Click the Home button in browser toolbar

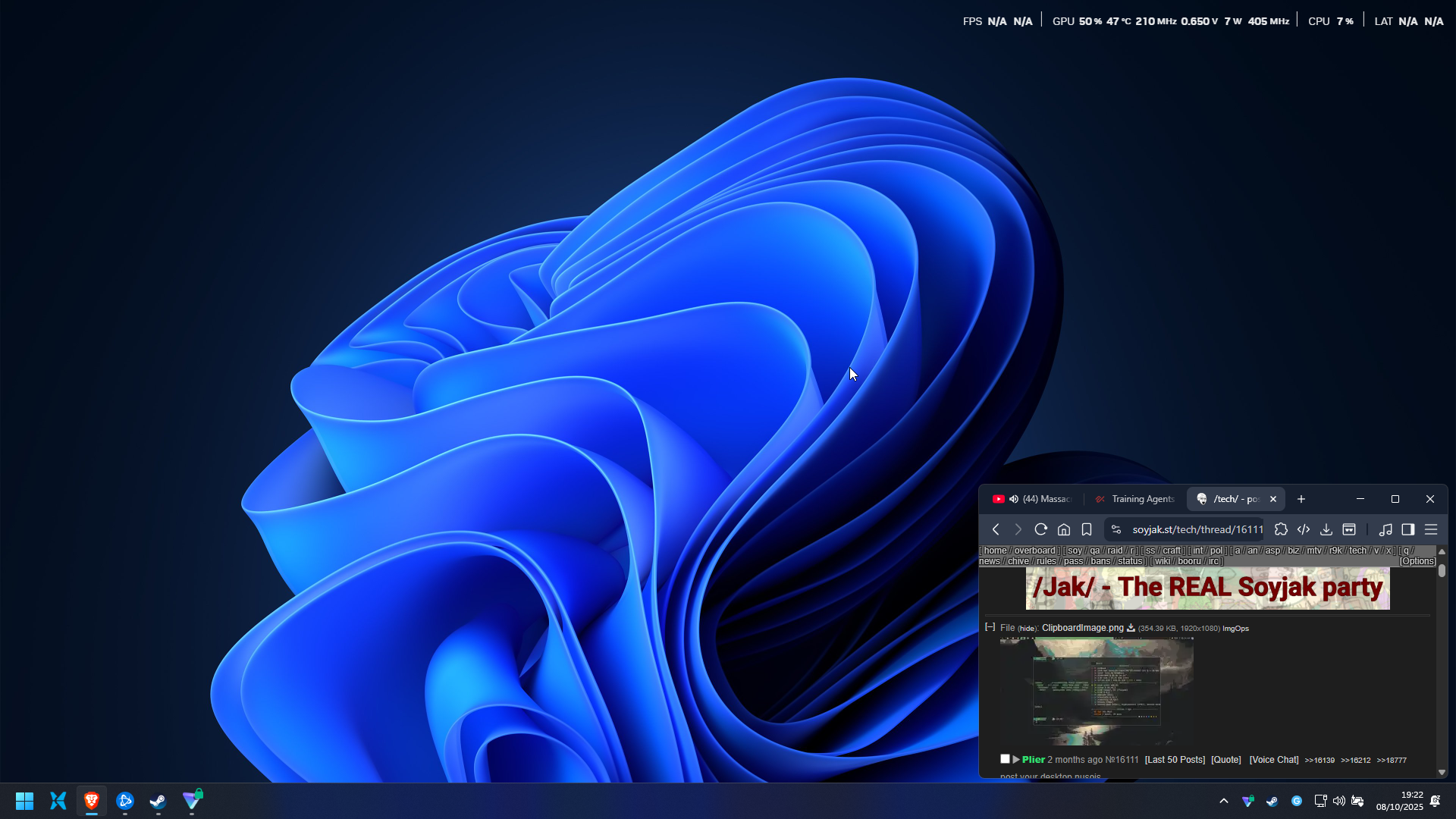[x=1064, y=529]
